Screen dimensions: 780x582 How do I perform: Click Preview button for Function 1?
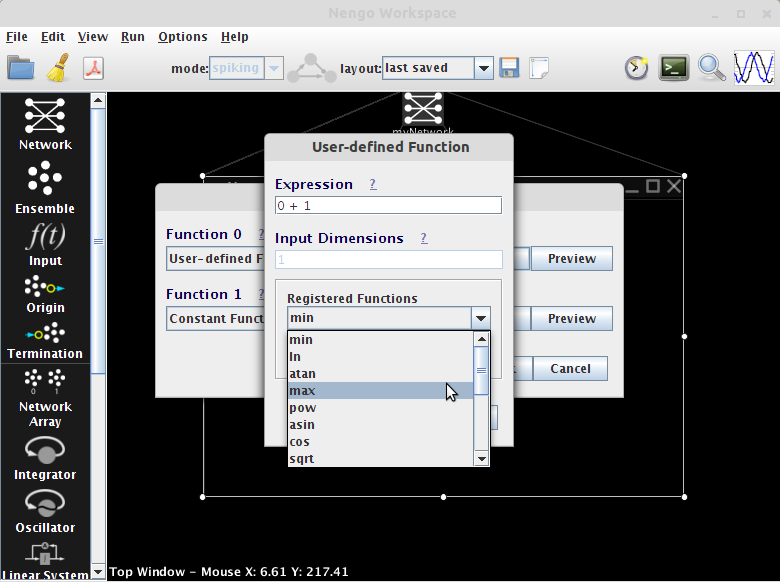tap(572, 318)
